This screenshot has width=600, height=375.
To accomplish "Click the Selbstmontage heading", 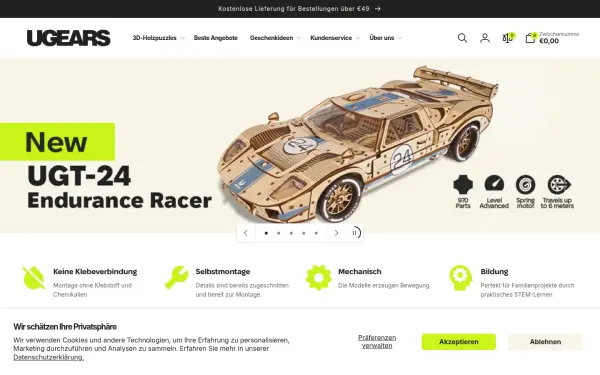I will pos(223,272).
